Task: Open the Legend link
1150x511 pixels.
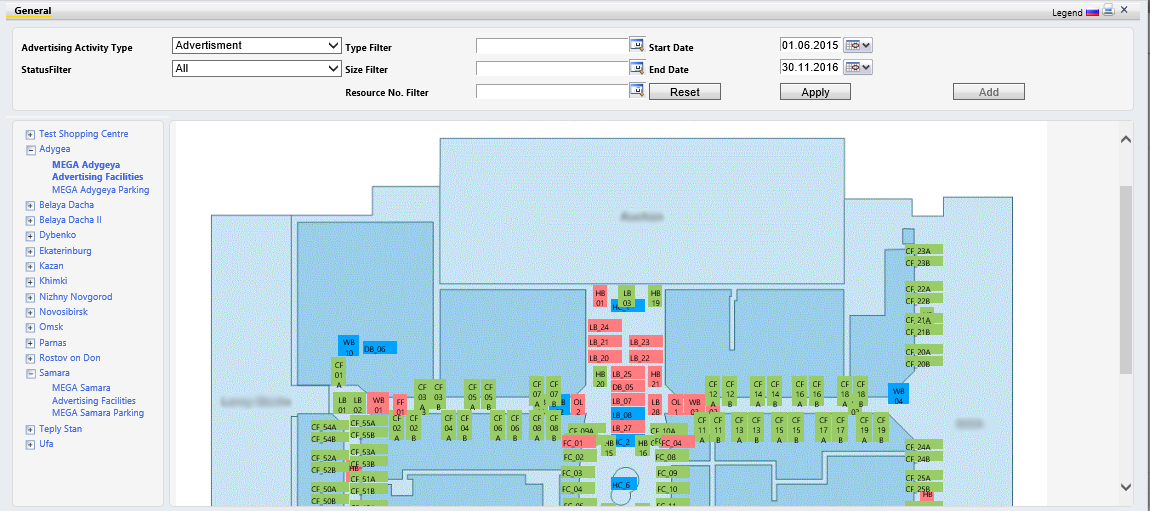Action: pyautogui.click(x=1067, y=13)
